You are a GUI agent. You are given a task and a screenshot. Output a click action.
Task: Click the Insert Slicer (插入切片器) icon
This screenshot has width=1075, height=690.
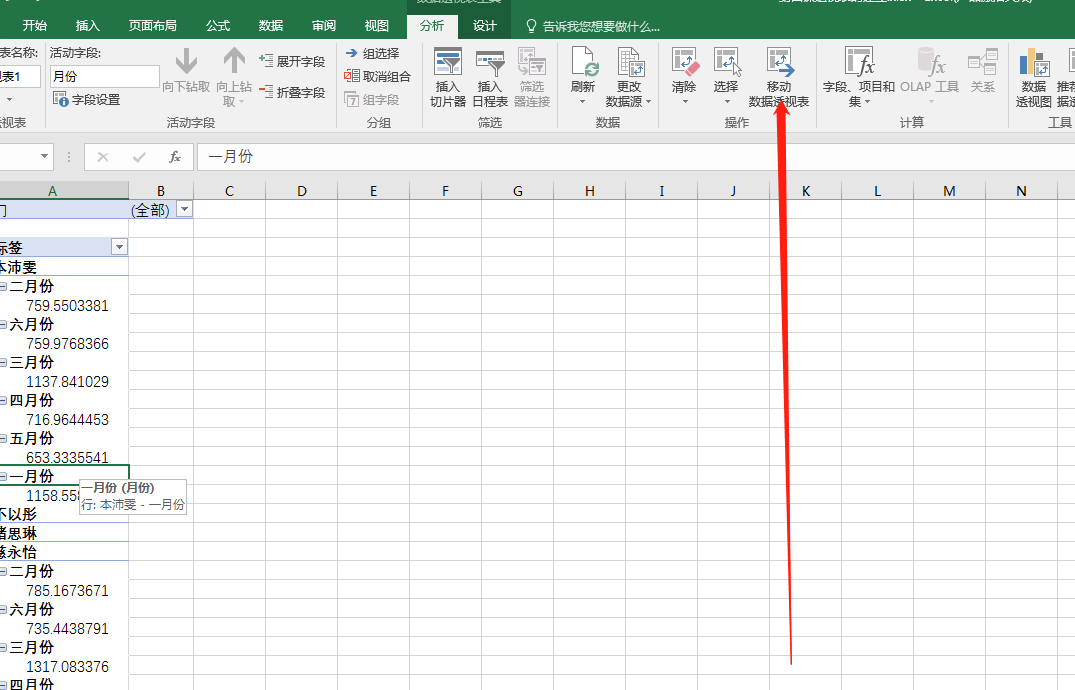click(448, 64)
